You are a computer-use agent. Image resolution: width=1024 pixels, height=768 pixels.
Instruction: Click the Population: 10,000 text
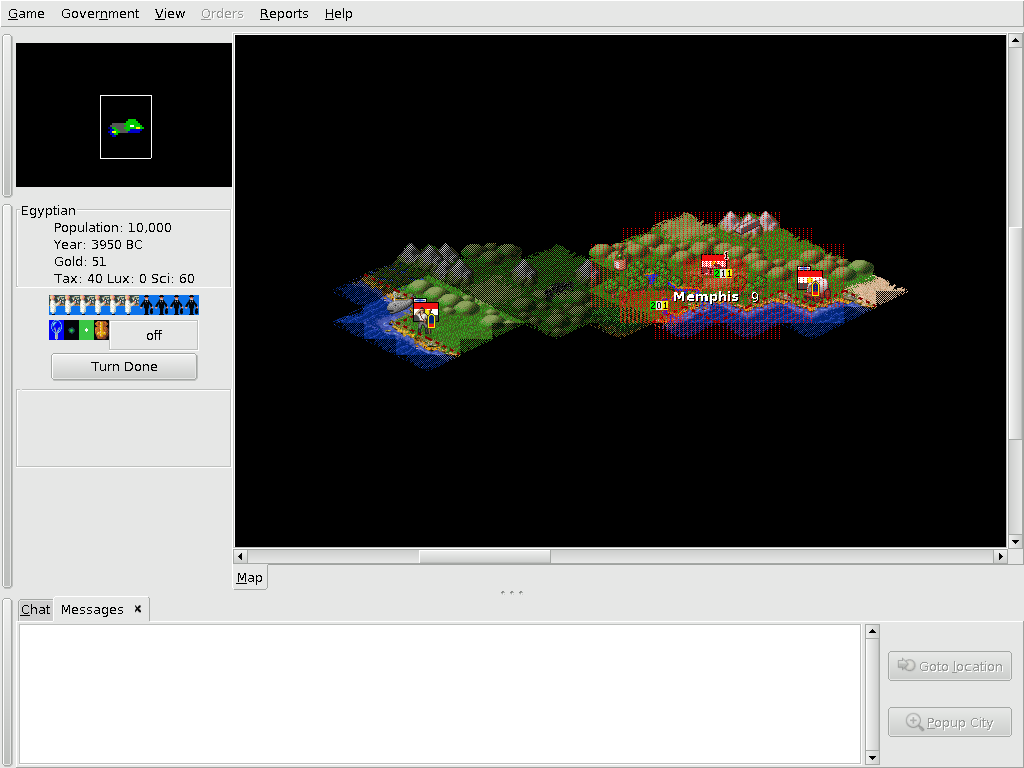pos(112,227)
